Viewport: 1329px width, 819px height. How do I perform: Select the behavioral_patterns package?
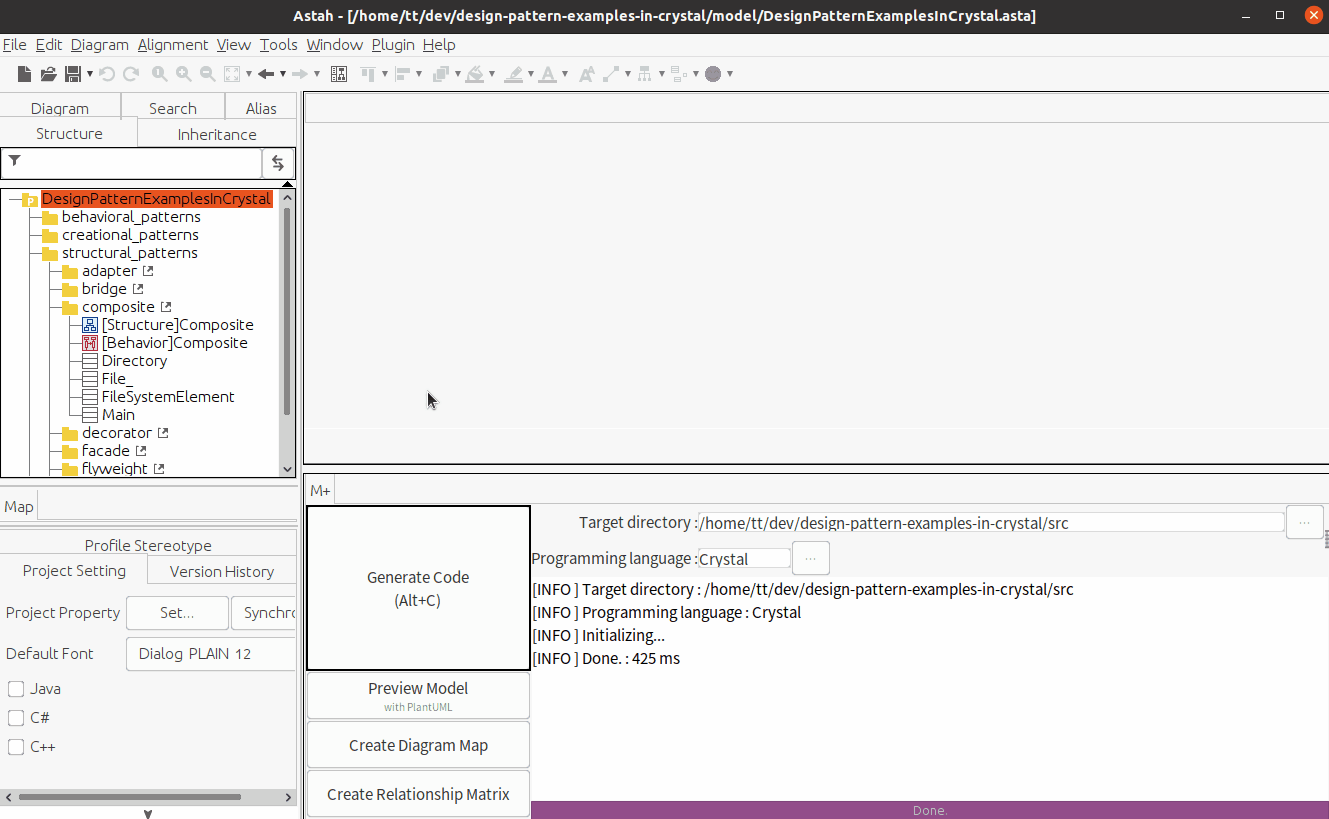click(131, 217)
